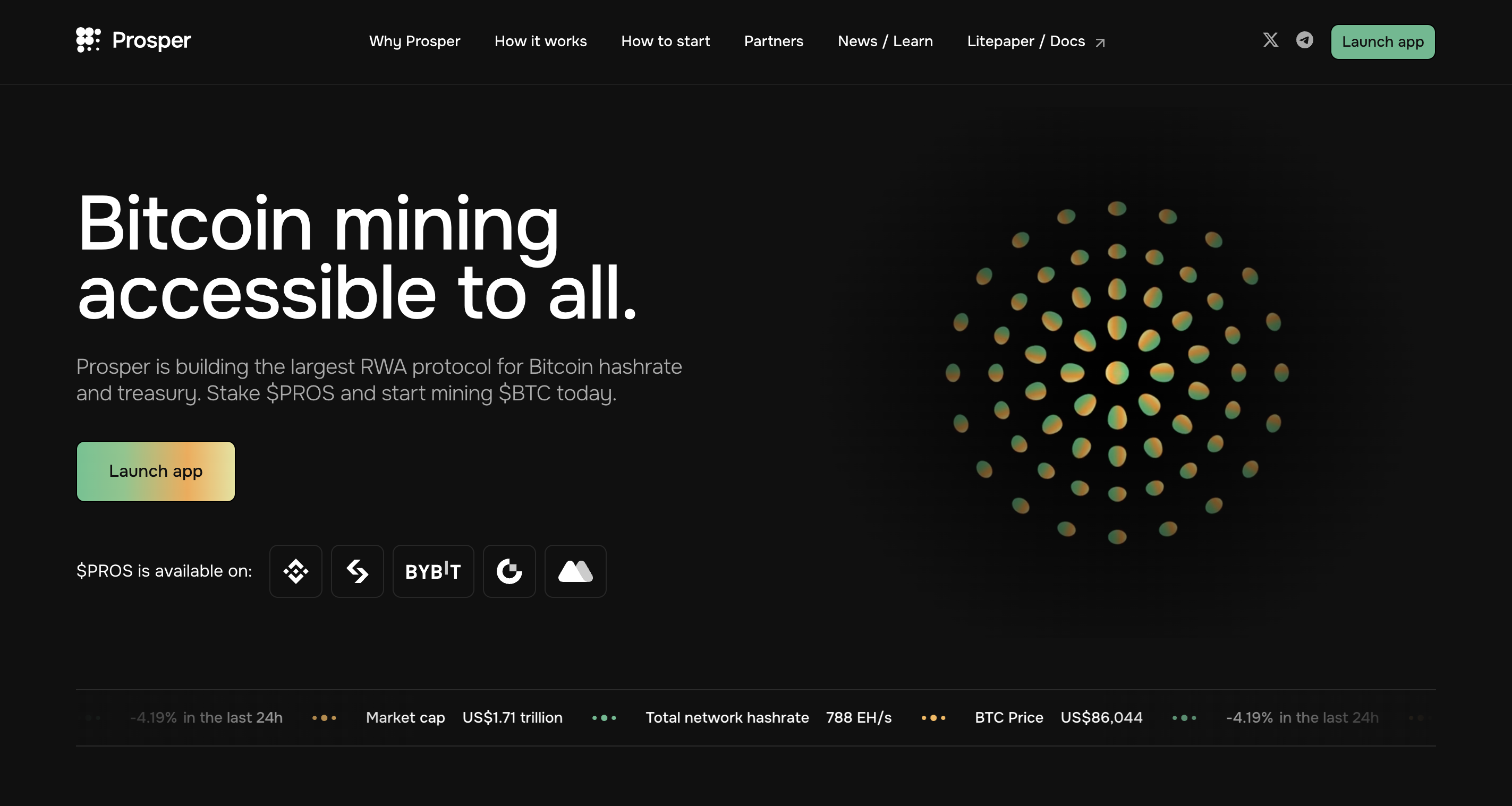The width and height of the screenshot is (1512, 806).
Task: Click the US$86,044 price value
Action: (1102, 717)
